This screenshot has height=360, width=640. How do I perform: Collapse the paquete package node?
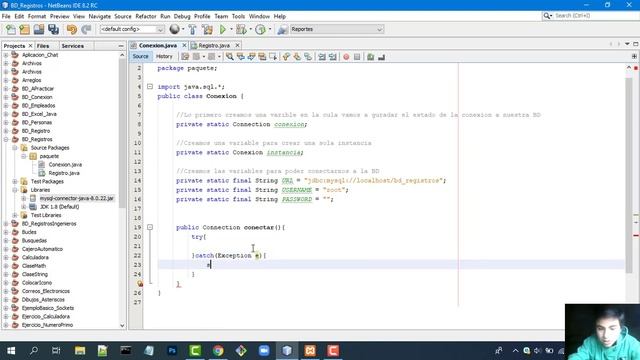(24, 156)
